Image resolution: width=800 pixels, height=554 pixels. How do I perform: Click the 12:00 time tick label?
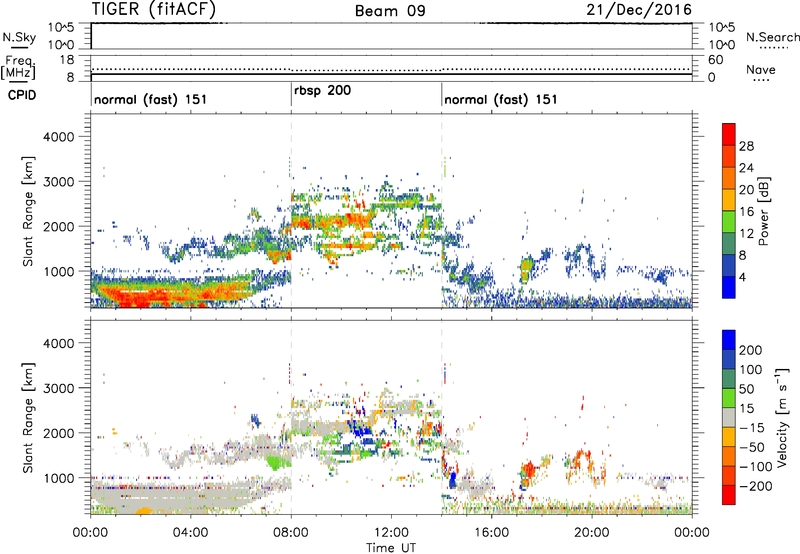click(391, 533)
